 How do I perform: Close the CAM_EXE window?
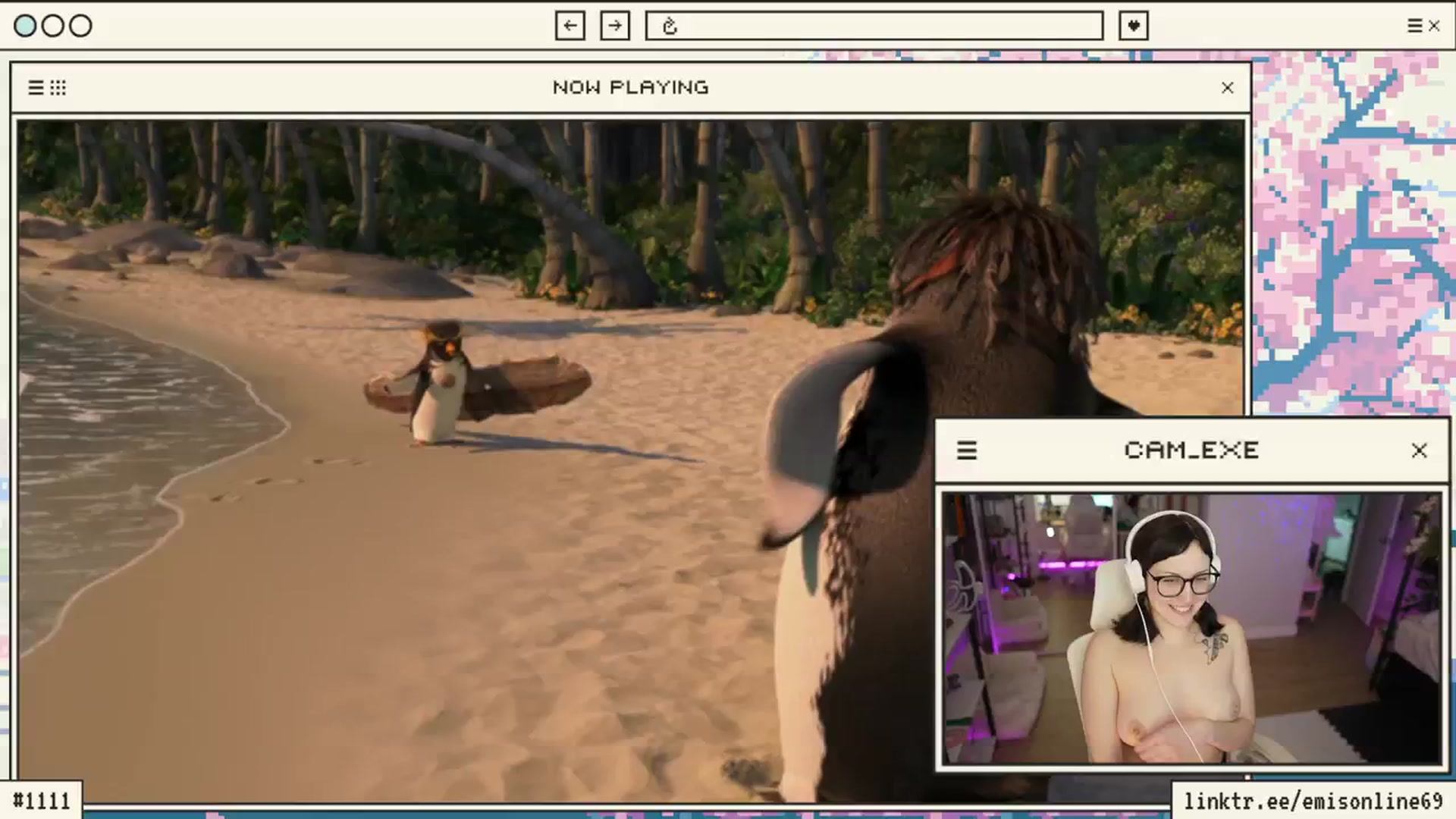(x=1420, y=450)
